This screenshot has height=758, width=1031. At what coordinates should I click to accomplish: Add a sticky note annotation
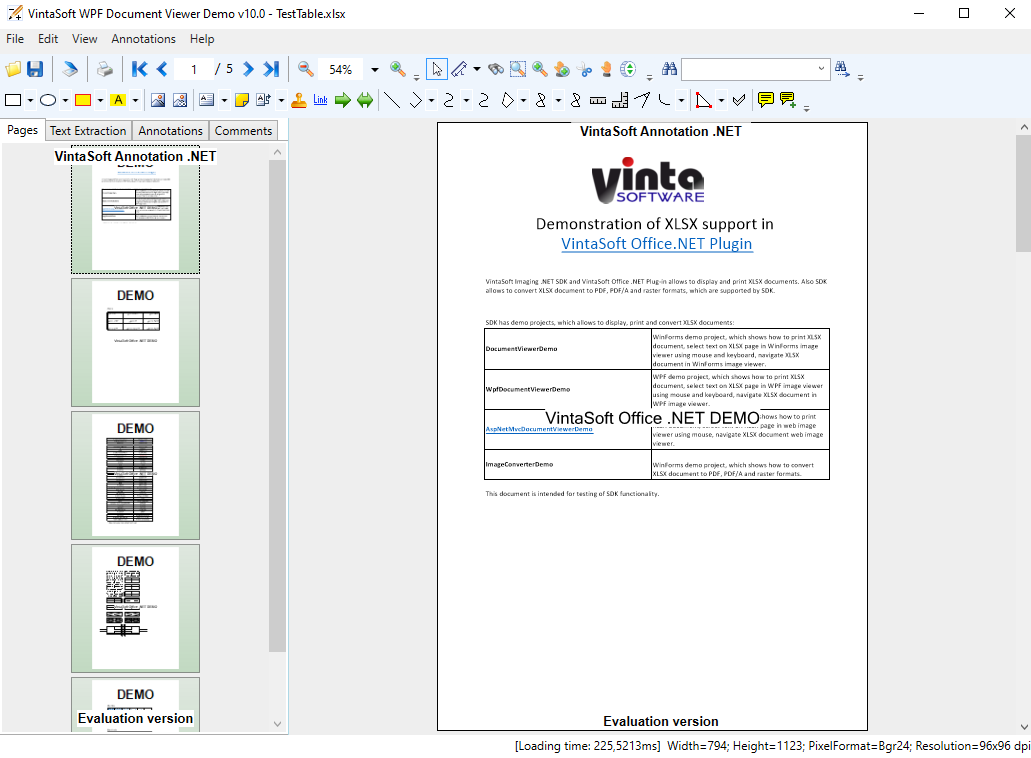(241, 100)
